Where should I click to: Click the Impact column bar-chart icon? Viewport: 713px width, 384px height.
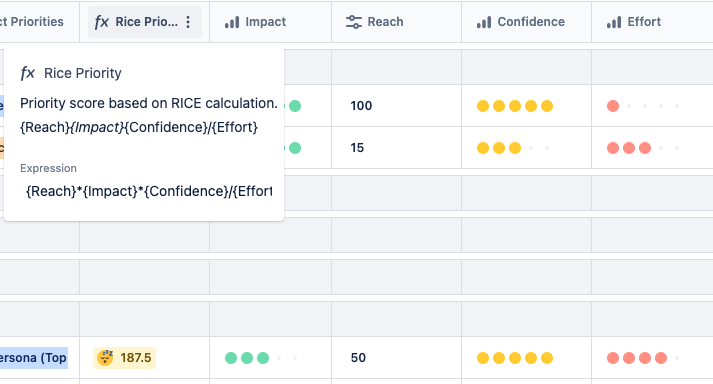coord(232,22)
